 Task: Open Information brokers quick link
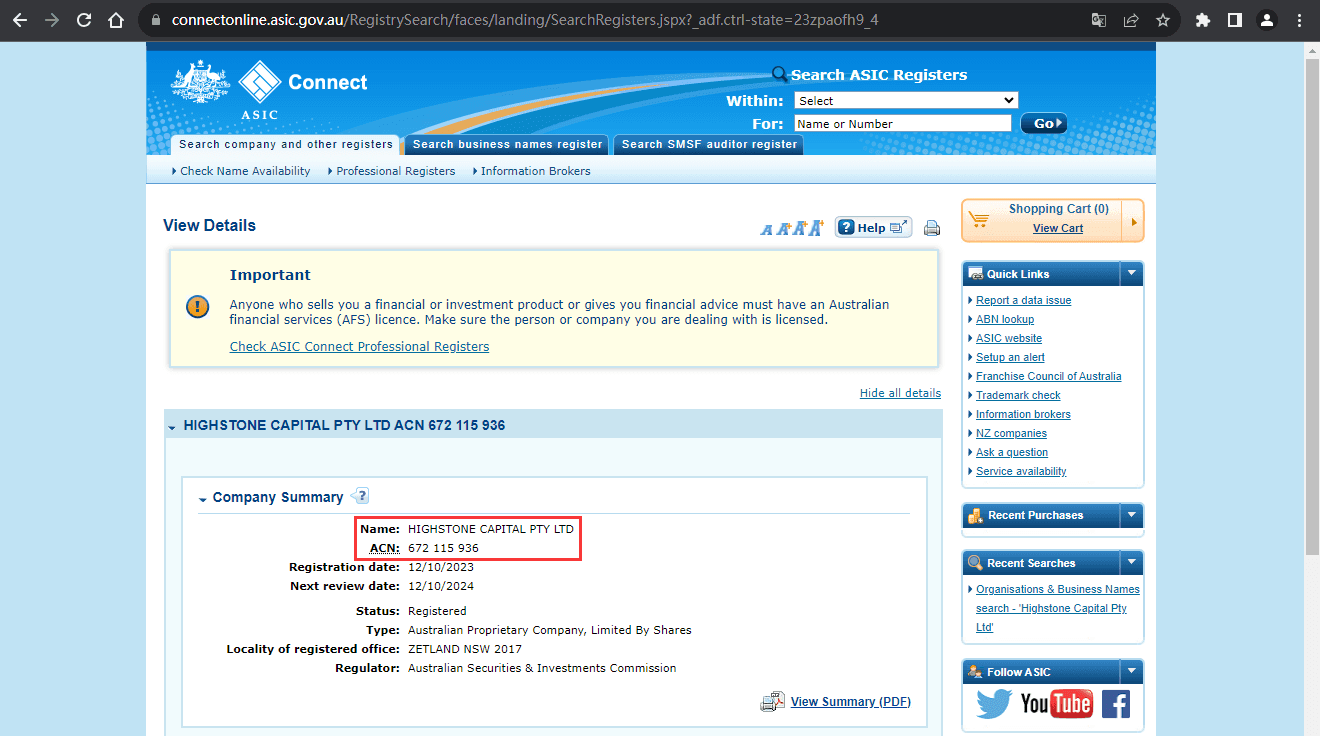(1023, 414)
